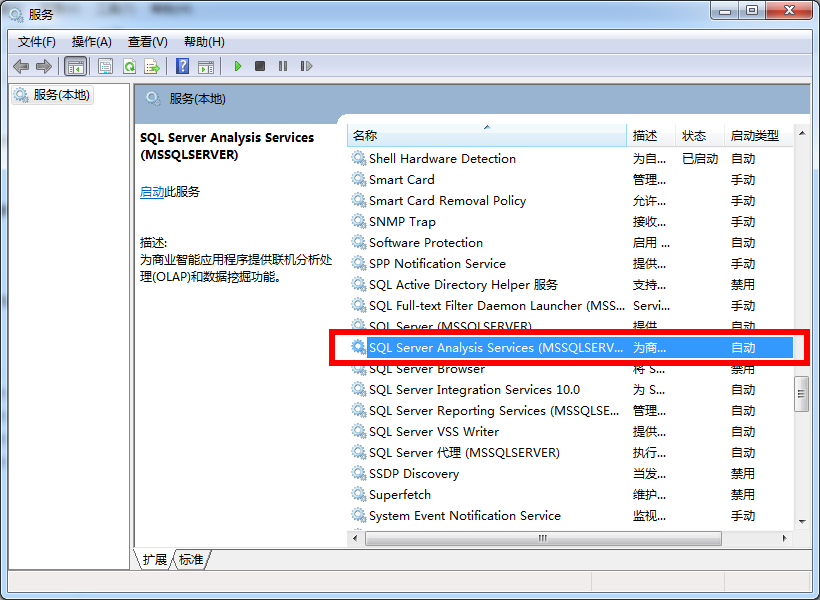The width and height of the screenshot is (820, 600).
Task: Click the gear icon of SQL Server VSS Writer
Action: point(358,431)
